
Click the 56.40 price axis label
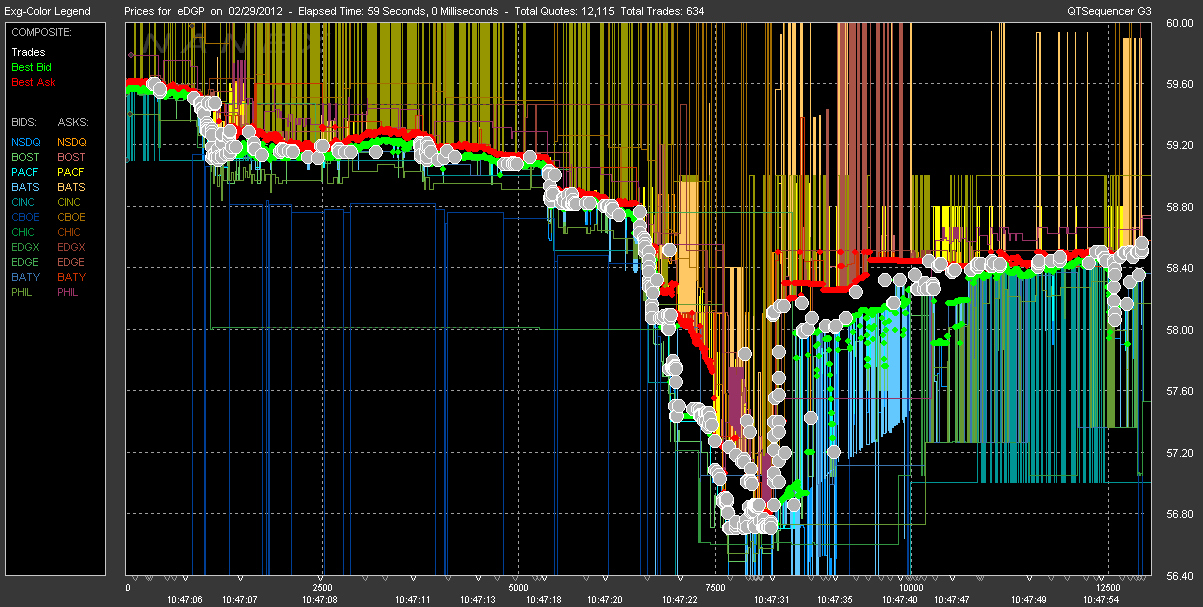pos(1180,576)
